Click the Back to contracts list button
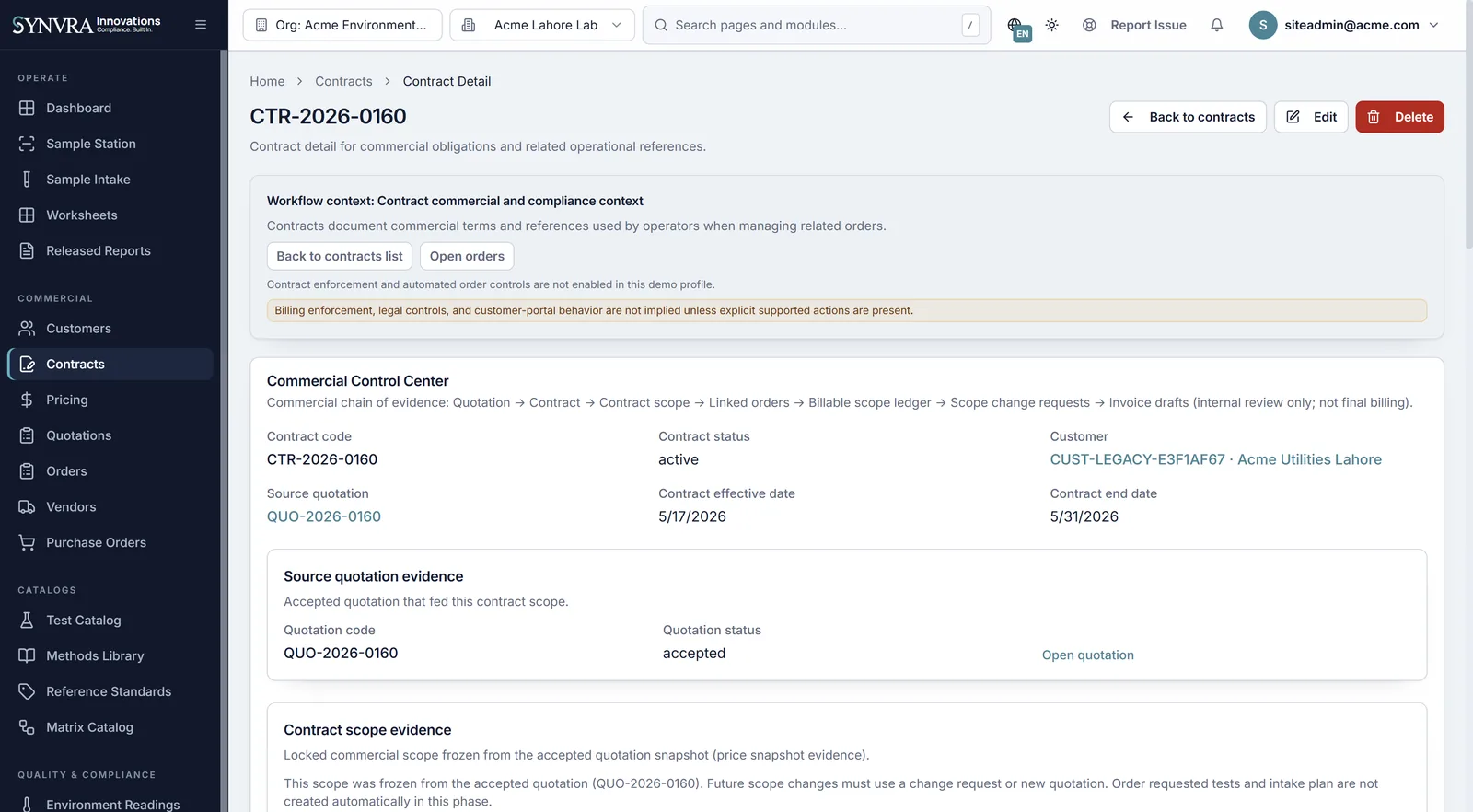Screen dimensions: 1473x812 tap(340, 256)
